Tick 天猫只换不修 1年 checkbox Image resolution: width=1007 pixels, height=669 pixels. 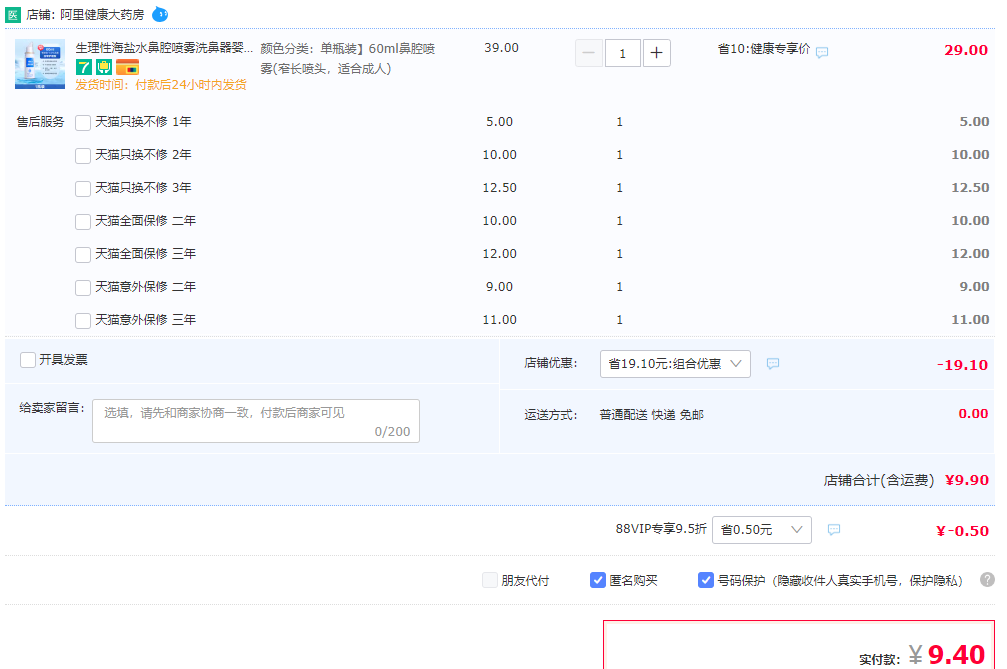(83, 123)
